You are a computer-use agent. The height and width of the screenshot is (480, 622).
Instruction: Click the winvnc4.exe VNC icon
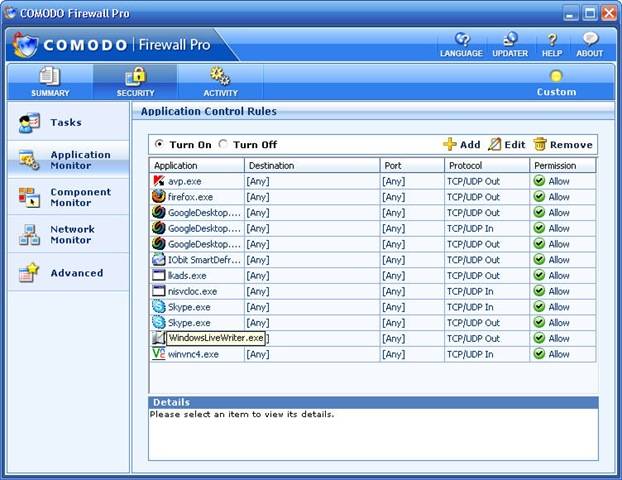pos(159,354)
